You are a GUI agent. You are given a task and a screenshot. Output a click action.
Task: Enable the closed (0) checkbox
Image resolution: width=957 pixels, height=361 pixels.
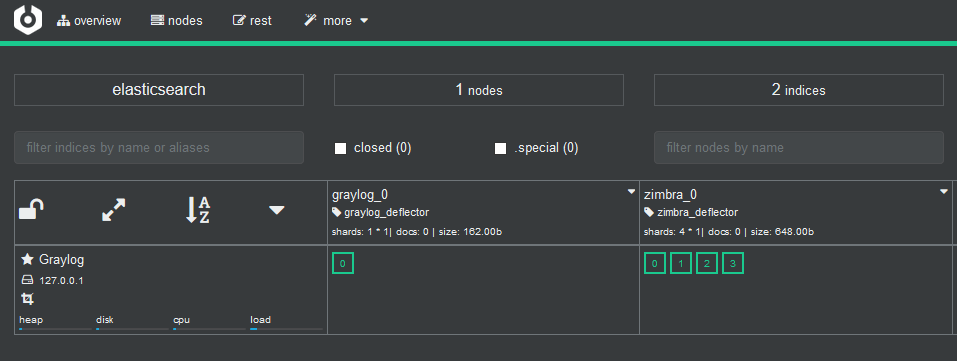341,148
